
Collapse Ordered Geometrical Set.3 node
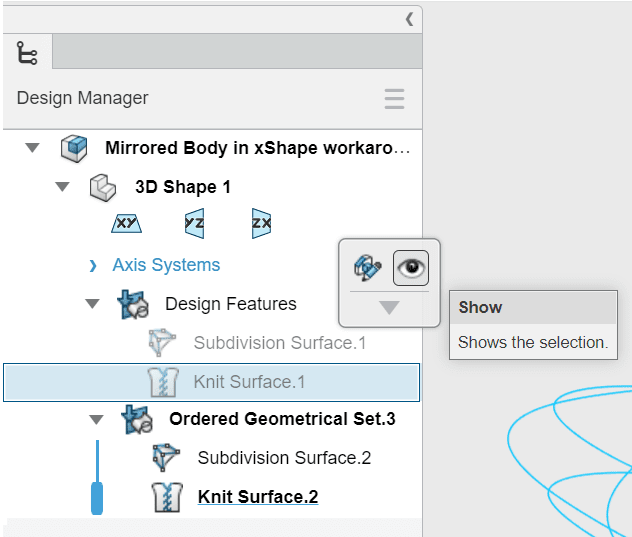96,420
